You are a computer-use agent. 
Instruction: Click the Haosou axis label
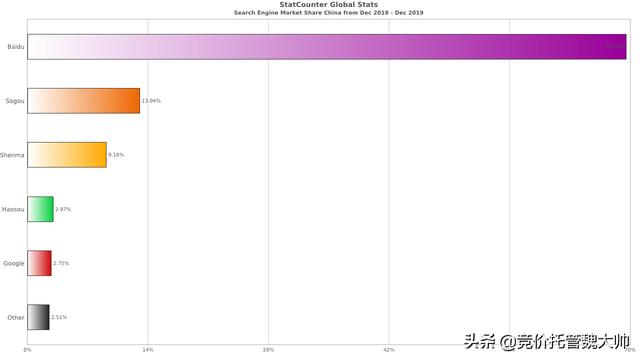coord(13,209)
